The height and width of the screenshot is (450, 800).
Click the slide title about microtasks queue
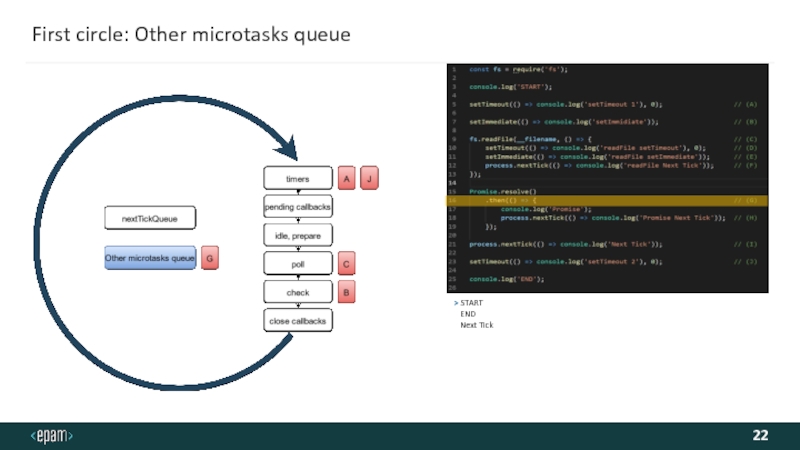(x=191, y=35)
